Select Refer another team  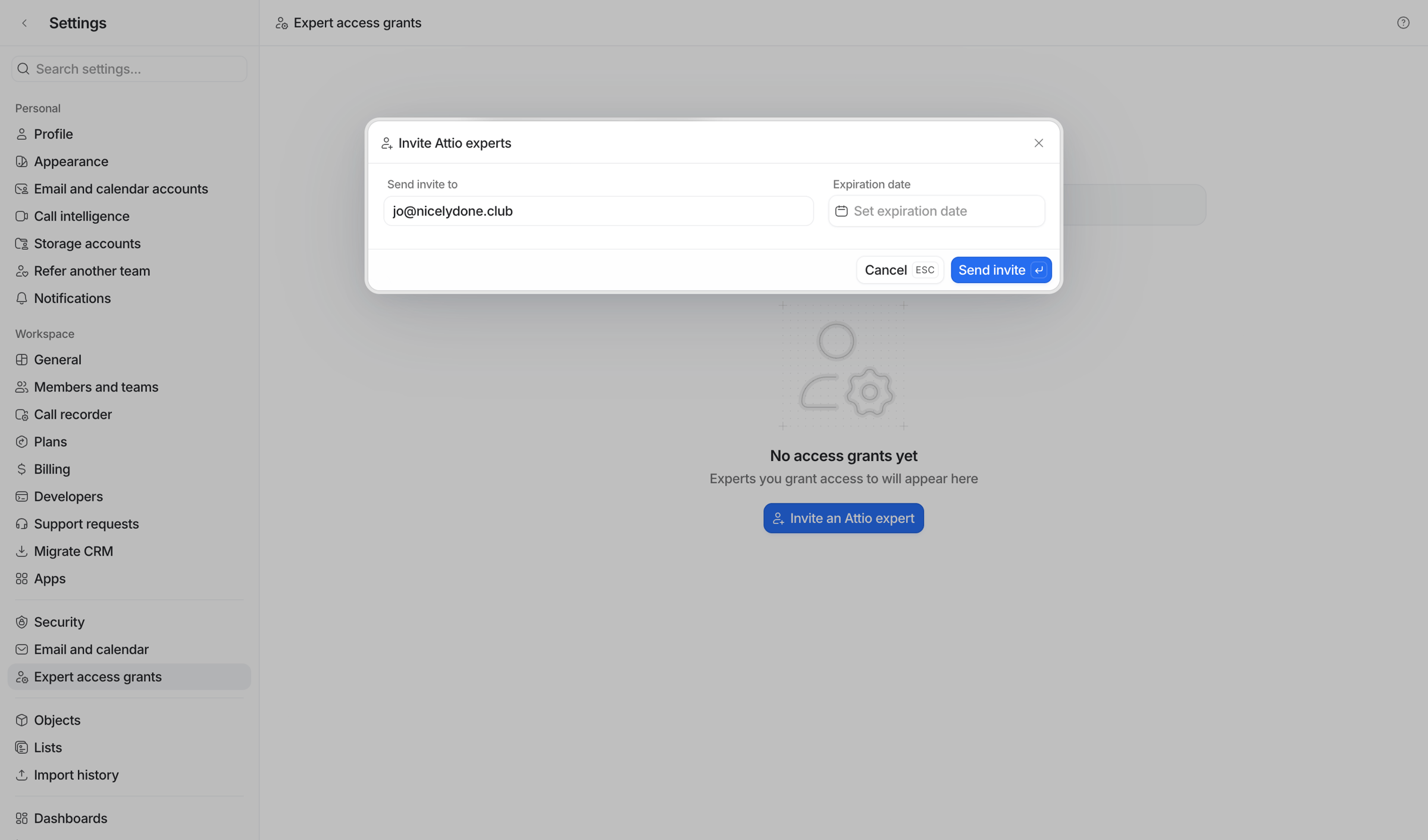pyautogui.click(x=129, y=271)
